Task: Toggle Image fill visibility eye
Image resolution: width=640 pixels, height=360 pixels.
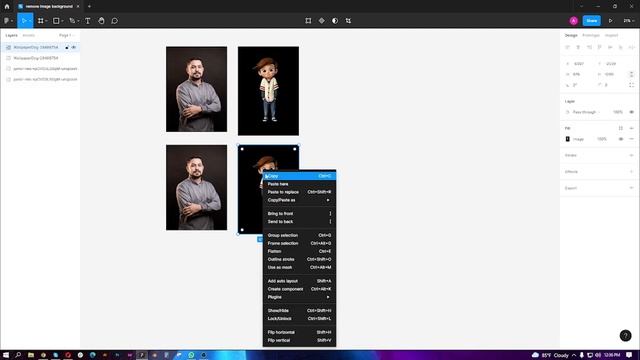Action: pyautogui.click(x=621, y=139)
